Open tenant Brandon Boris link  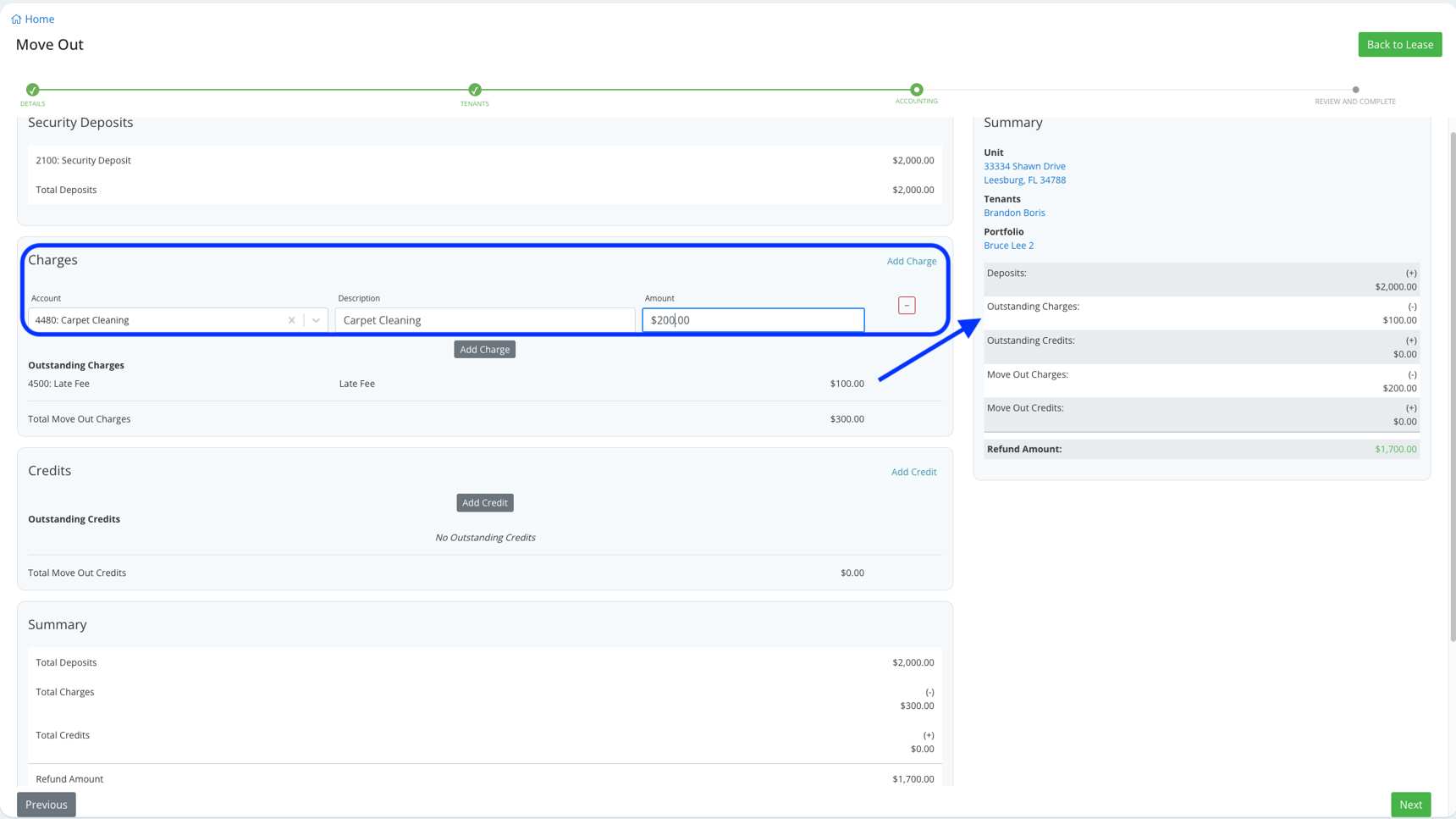[x=1014, y=213]
